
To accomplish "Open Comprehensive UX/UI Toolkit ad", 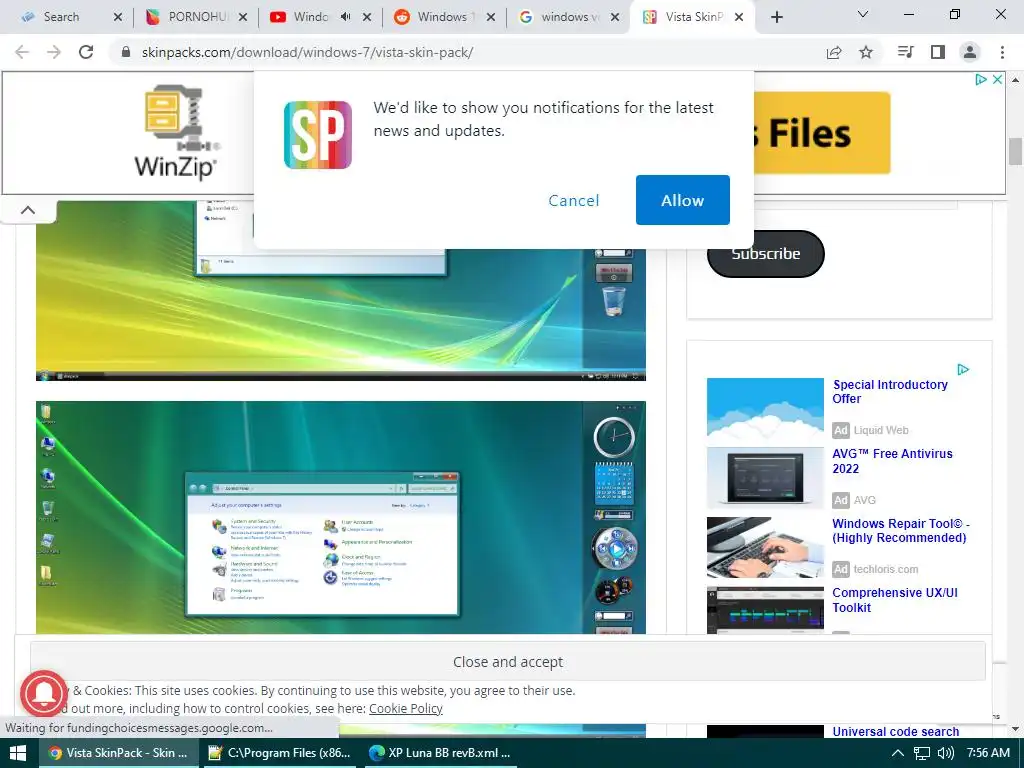I will click(x=895, y=600).
